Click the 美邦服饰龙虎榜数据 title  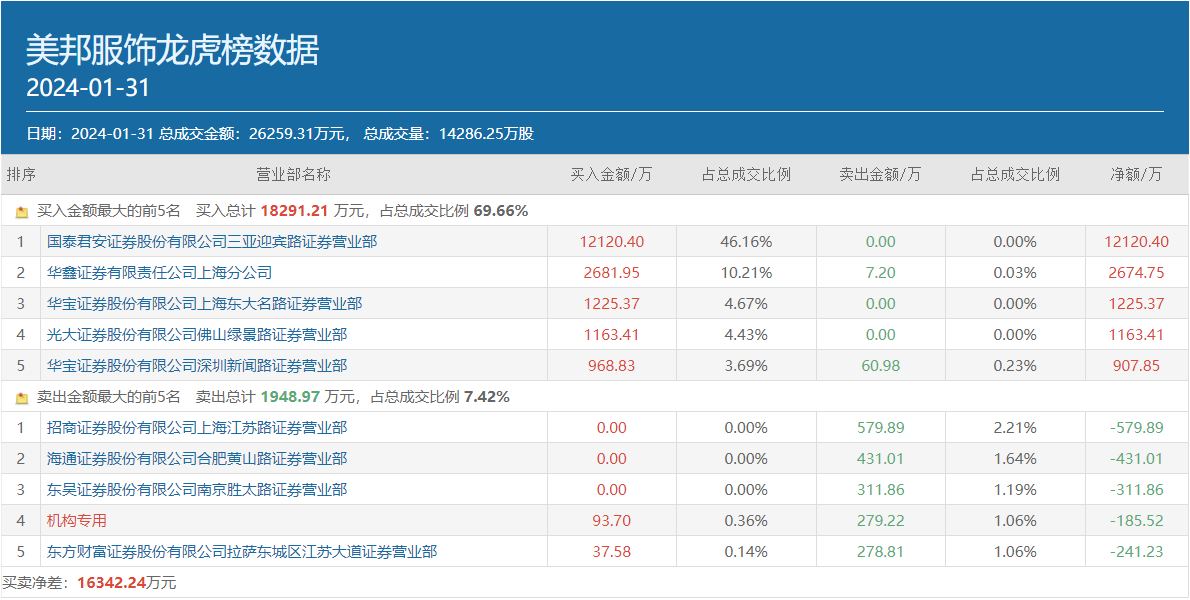click(172, 51)
